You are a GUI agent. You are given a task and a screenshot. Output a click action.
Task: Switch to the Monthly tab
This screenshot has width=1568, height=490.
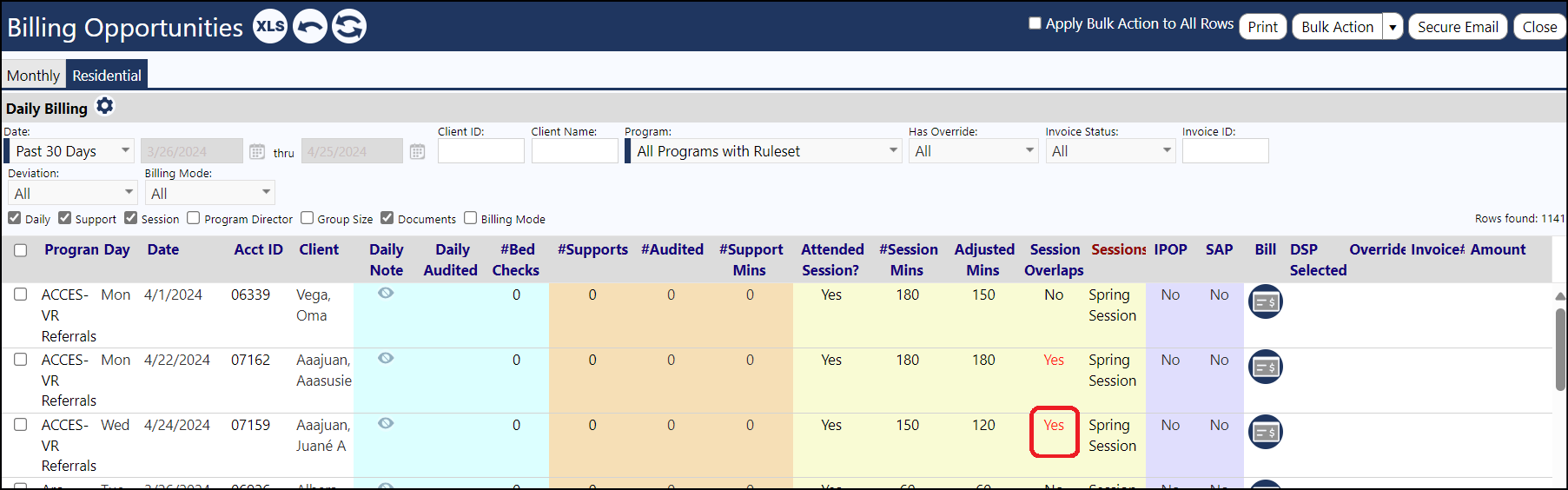pyautogui.click(x=33, y=76)
